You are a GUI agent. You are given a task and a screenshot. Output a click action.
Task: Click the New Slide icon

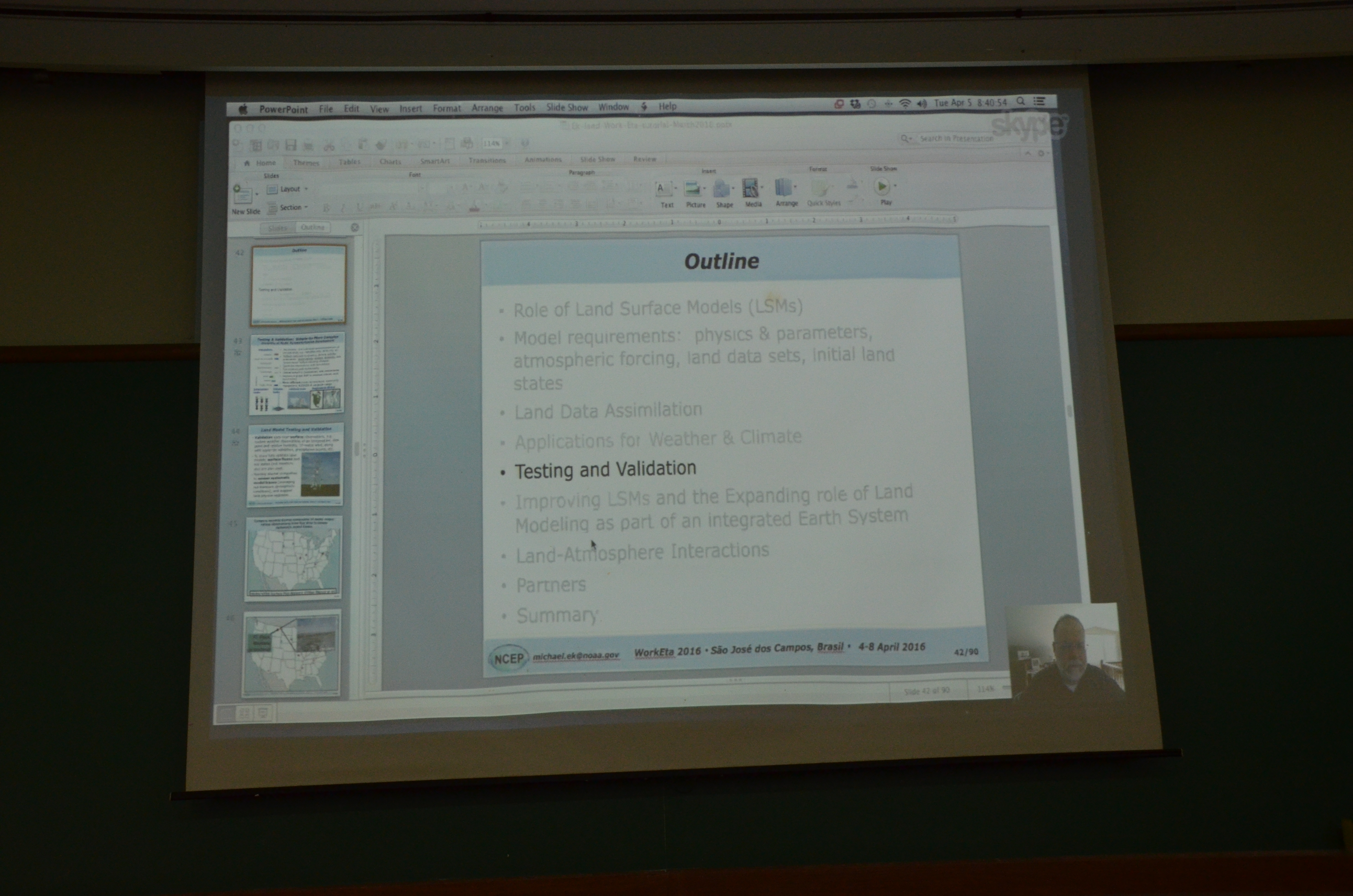(x=242, y=195)
